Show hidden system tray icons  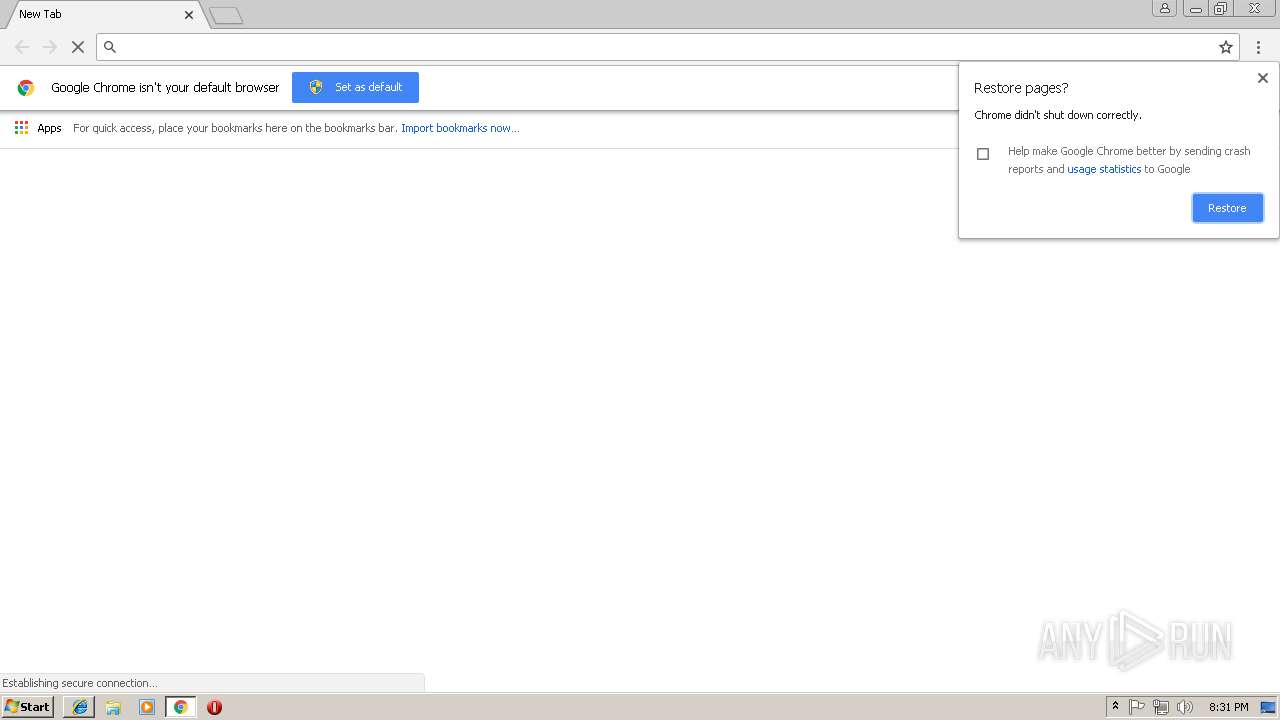coord(1115,707)
